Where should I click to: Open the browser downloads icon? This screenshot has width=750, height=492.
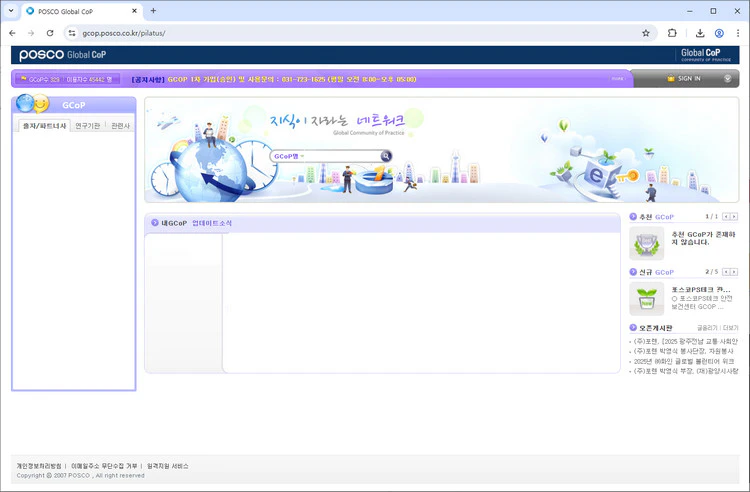(x=700, y=33)
